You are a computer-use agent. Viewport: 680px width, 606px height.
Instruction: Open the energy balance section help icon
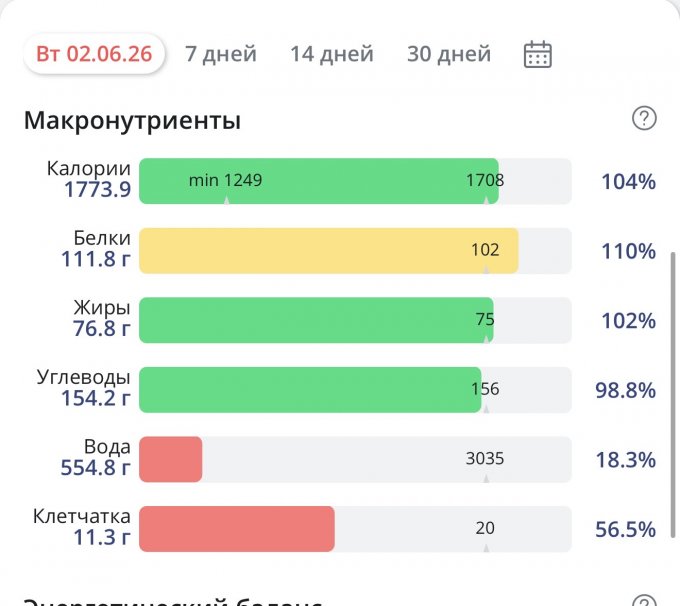[x=644, y=601]
